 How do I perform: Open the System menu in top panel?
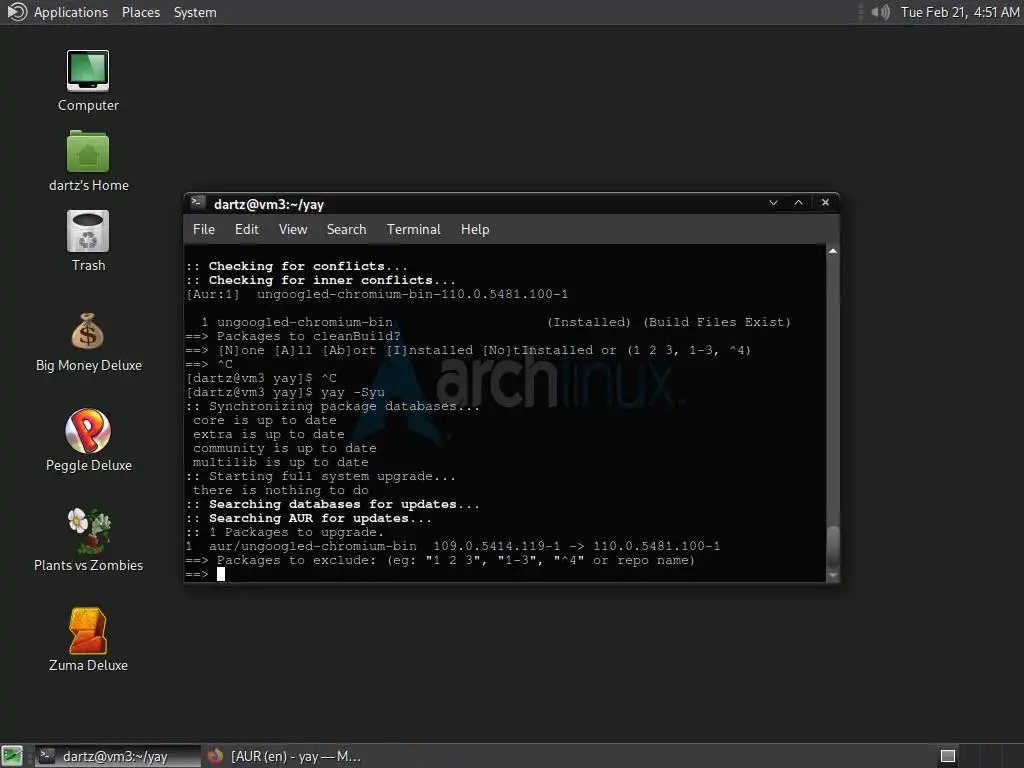[195, 12]
